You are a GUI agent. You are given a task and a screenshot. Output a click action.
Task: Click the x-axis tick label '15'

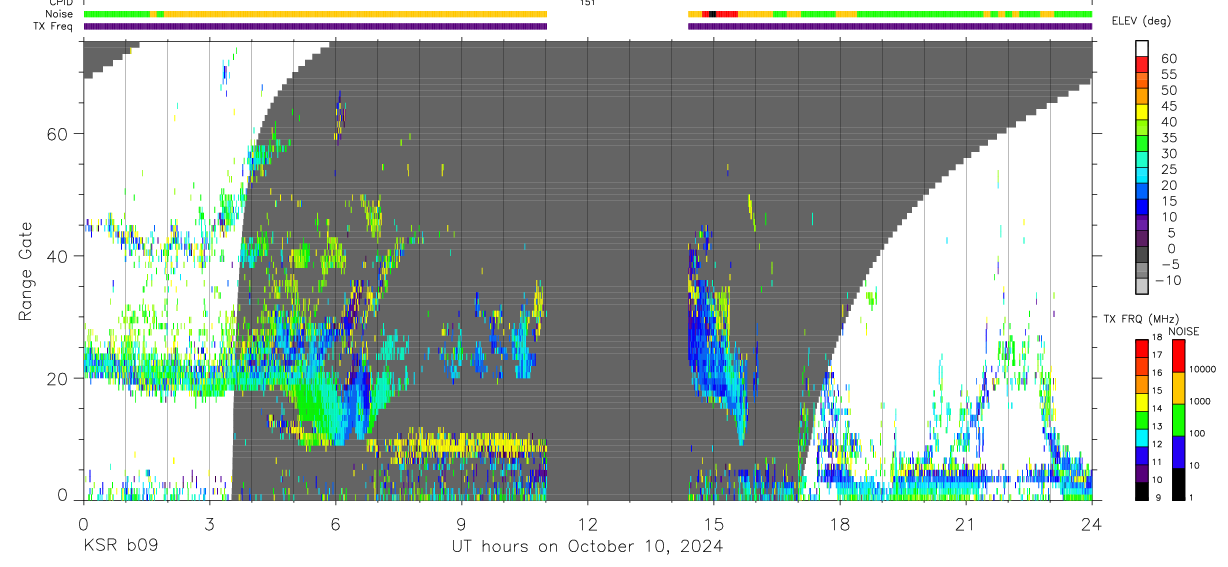pyautogui.click(x=713, y=523)
